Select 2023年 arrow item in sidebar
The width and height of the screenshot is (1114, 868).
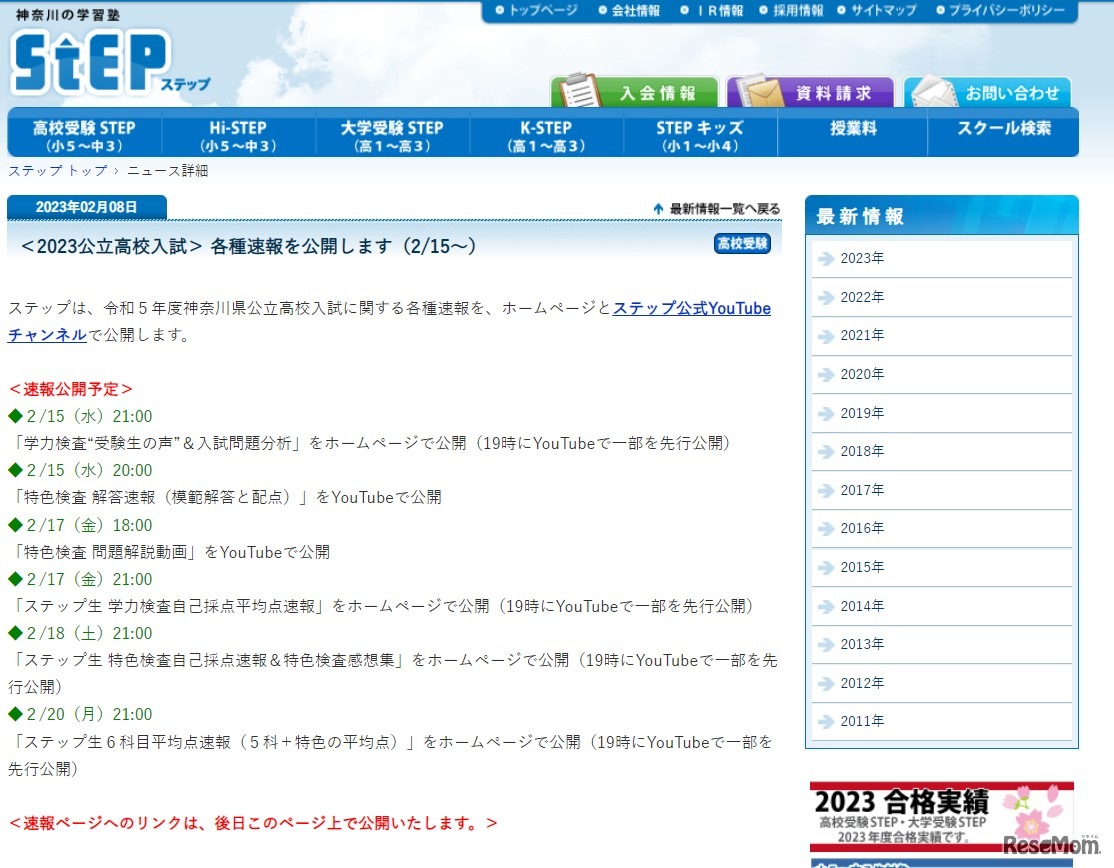click(x=861, y=259)
